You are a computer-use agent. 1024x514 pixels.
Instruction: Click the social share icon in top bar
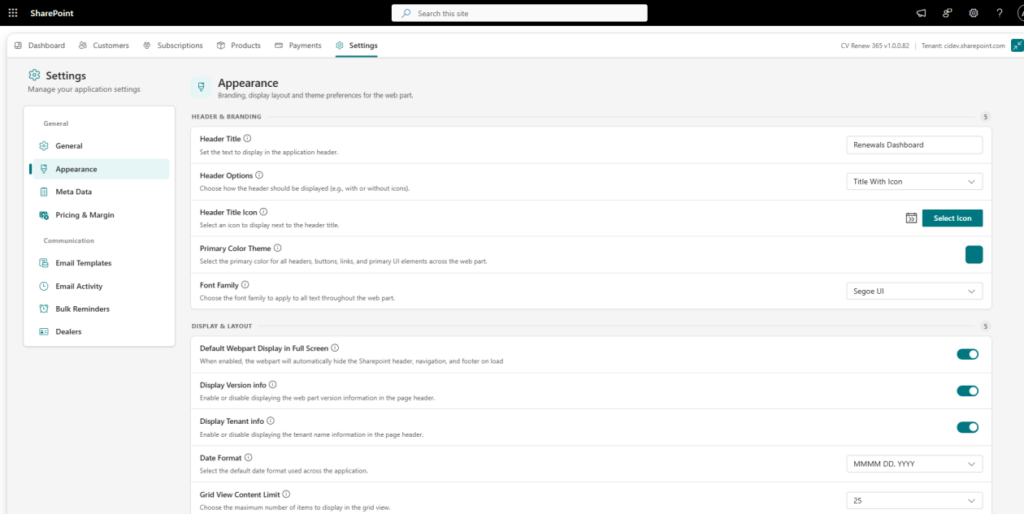[x=947, y=13]
